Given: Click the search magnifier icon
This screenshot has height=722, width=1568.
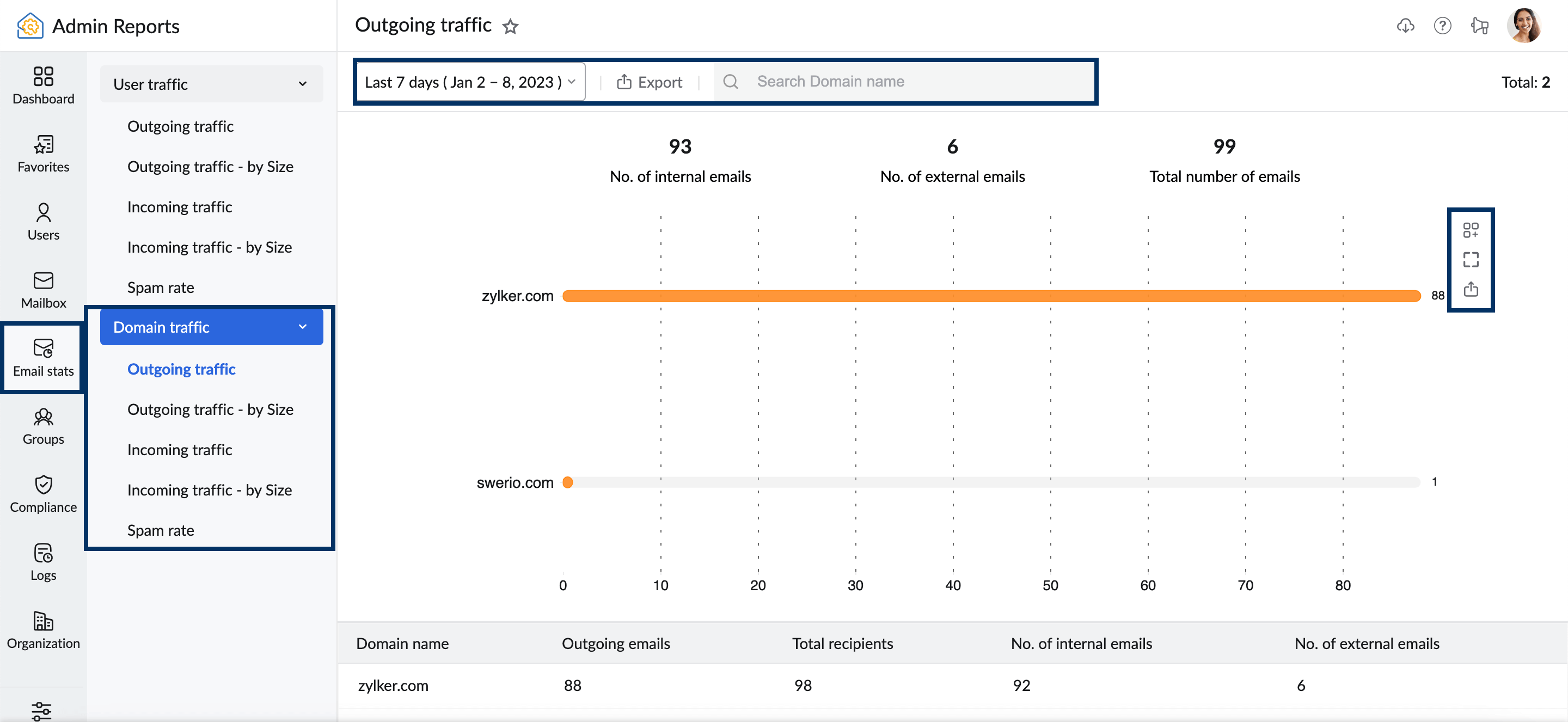Looking at the screenshot, I should (731, 82).
